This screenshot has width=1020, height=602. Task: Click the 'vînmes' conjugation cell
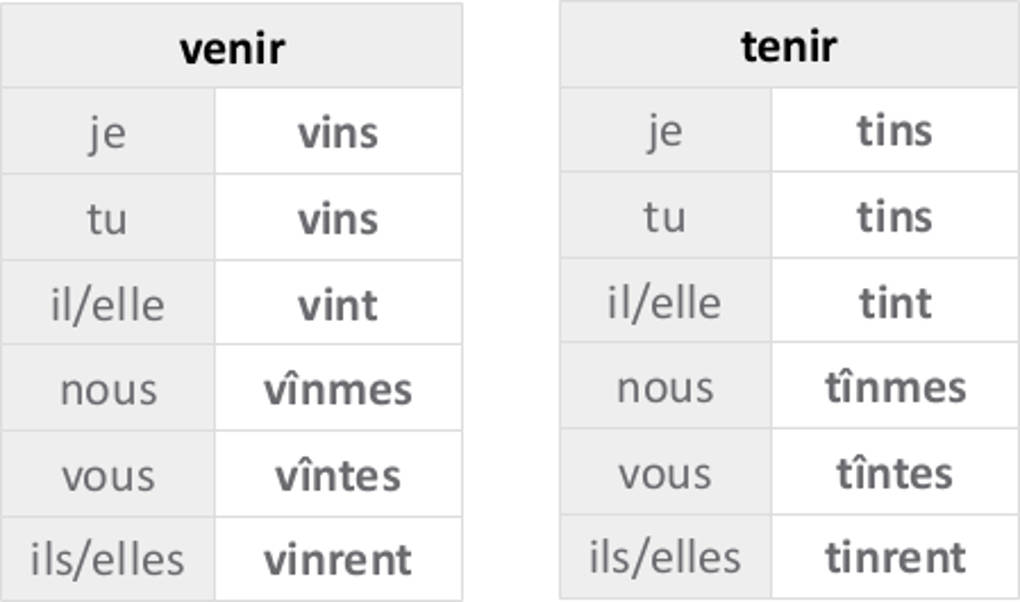[338, 389]
